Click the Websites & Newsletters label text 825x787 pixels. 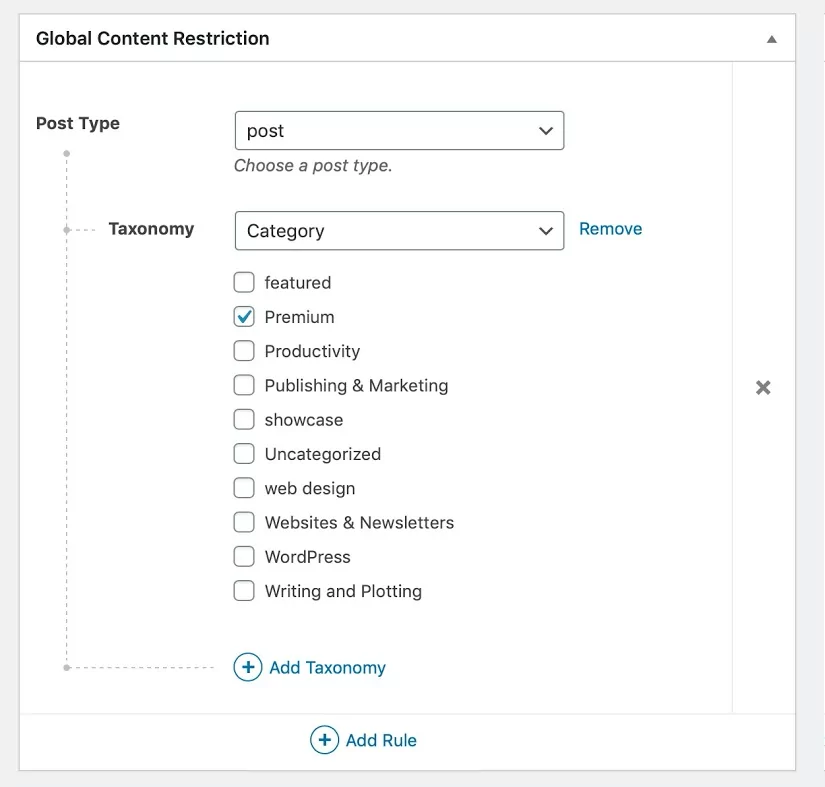[359, 522]
